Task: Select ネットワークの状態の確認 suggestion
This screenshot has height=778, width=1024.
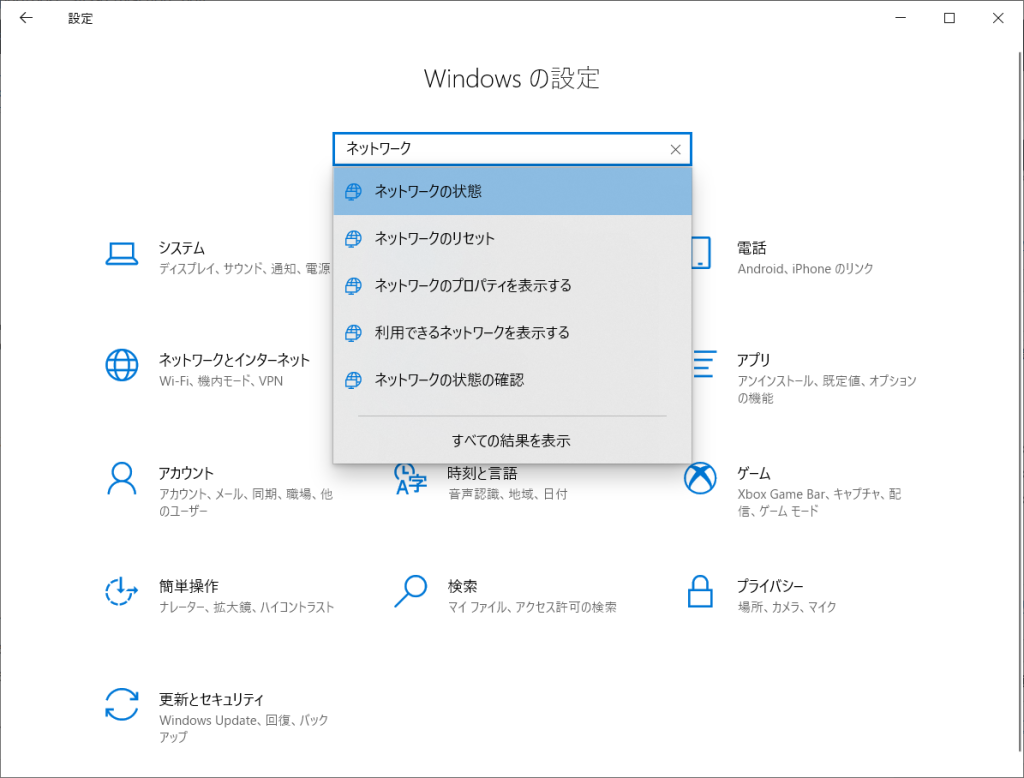Action: 512,380
